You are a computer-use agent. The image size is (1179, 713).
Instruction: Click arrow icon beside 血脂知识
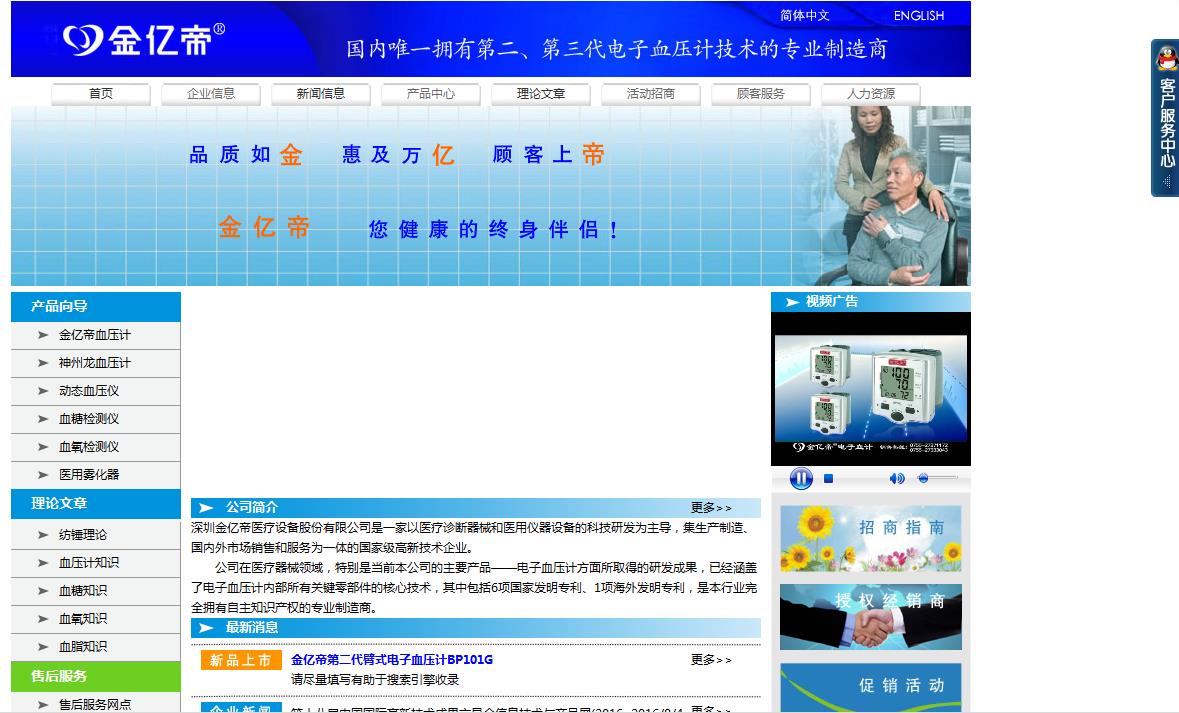coord(43,646)
